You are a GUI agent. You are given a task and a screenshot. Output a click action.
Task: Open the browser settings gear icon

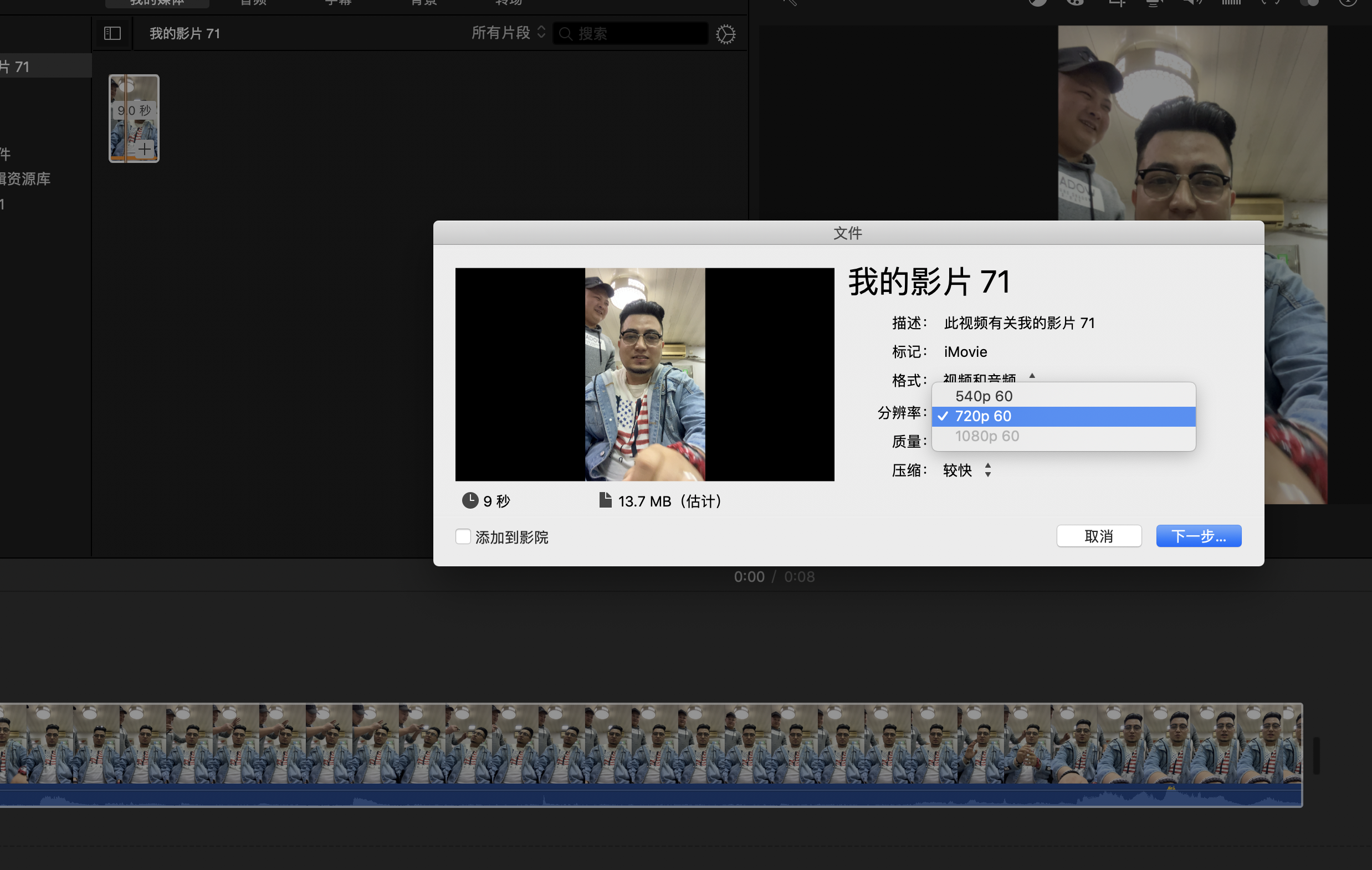725,34
